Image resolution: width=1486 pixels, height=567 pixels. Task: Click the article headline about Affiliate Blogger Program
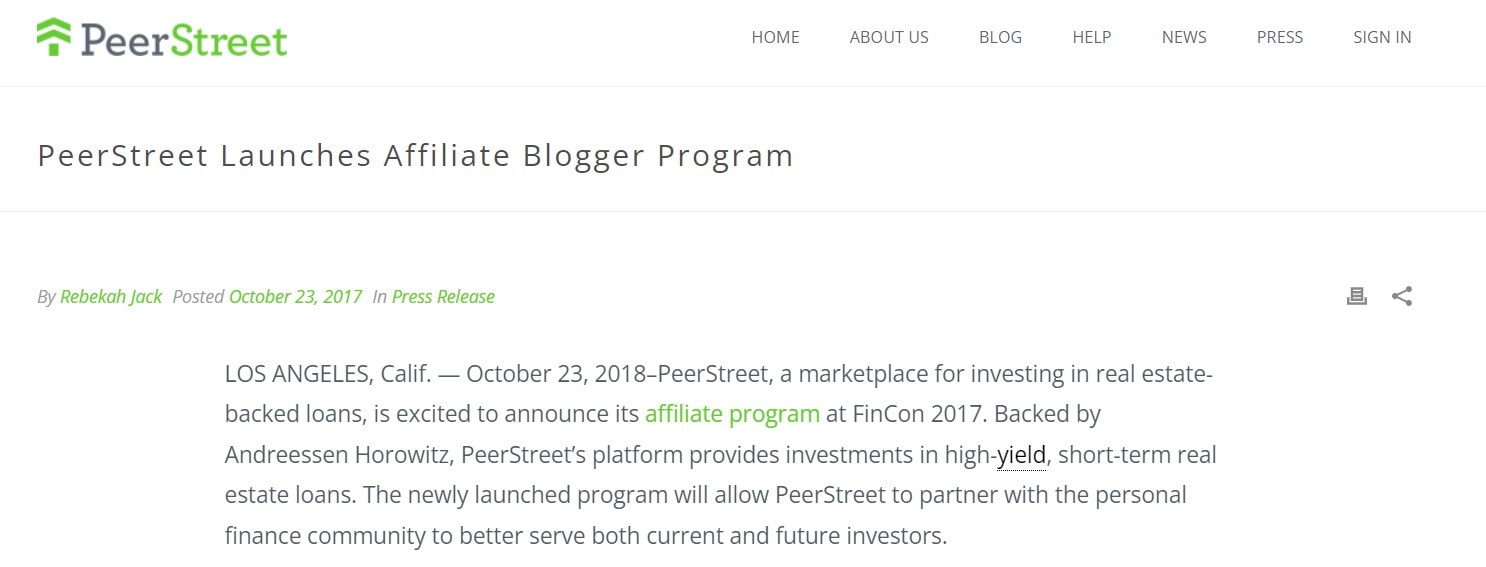point(415,156)
